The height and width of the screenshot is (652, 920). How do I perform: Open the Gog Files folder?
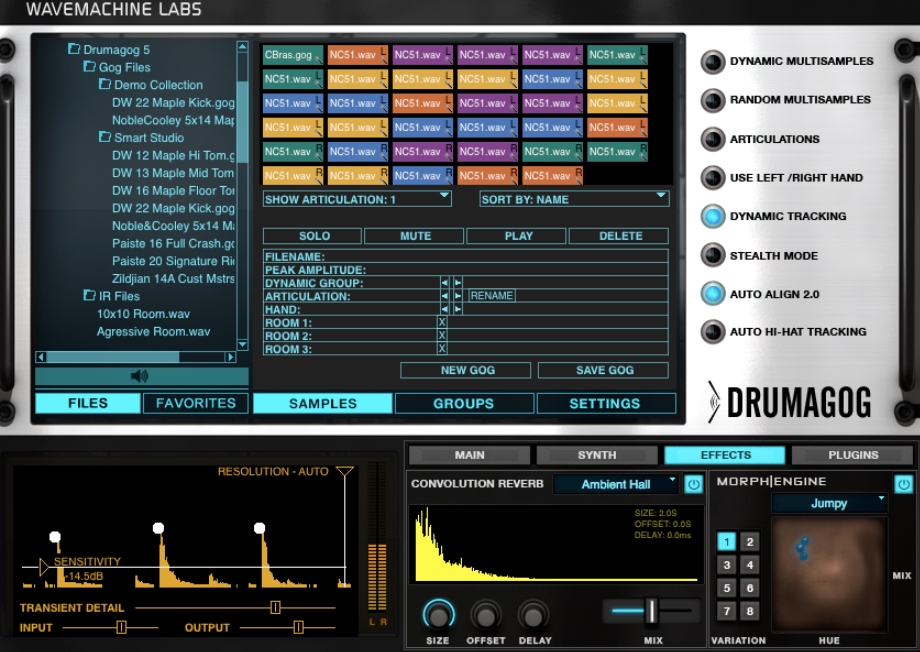pos(117,67)
